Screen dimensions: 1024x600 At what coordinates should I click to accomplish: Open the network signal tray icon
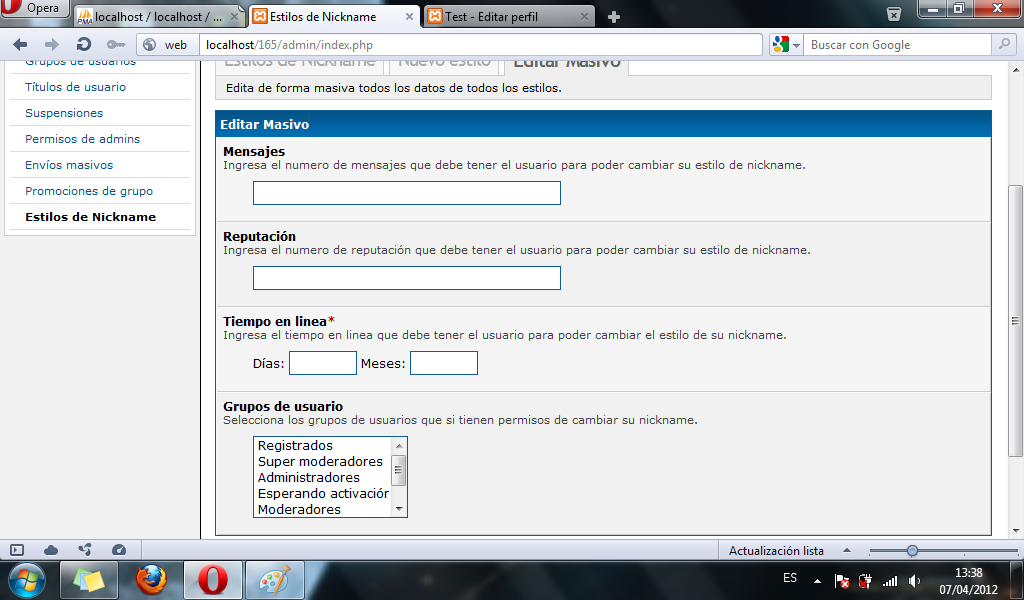coord(889,580)
